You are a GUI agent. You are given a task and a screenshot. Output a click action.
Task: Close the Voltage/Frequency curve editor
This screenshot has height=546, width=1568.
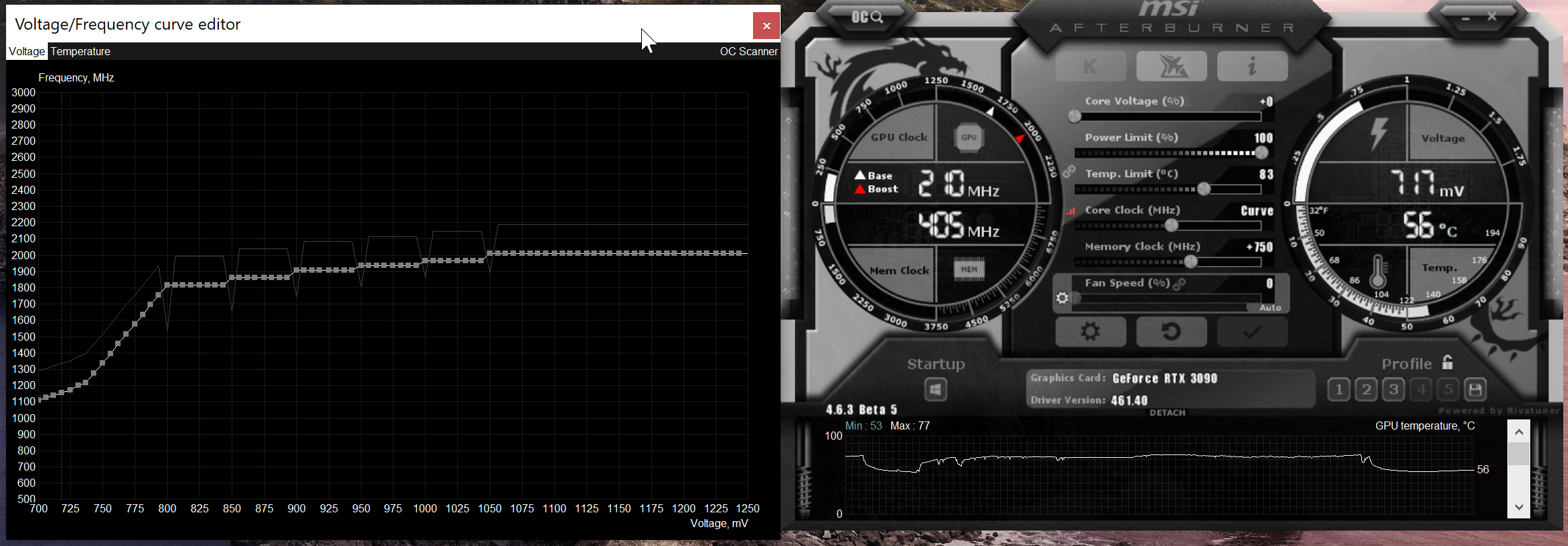[x=766, y=26]
